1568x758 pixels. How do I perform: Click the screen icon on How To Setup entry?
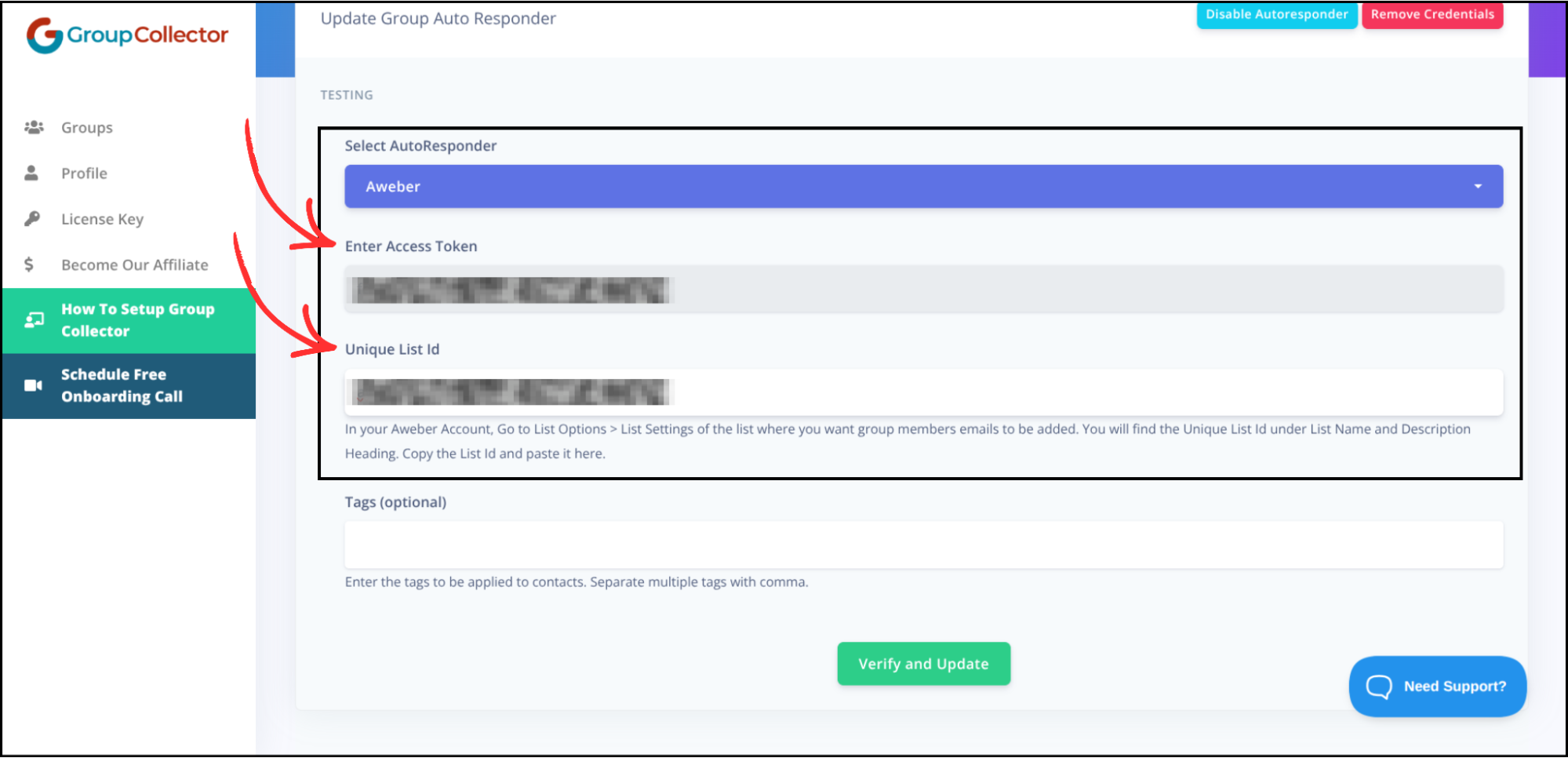33,319
